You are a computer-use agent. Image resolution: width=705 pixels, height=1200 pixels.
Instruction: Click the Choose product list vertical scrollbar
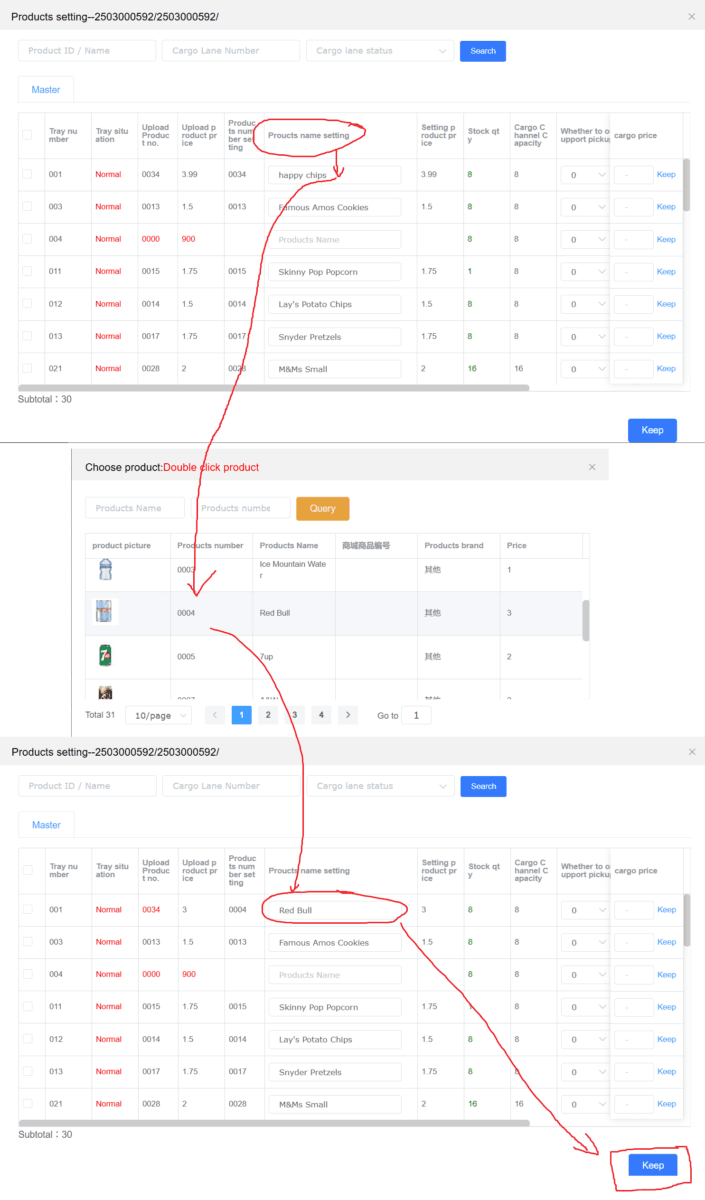[586, 620]
